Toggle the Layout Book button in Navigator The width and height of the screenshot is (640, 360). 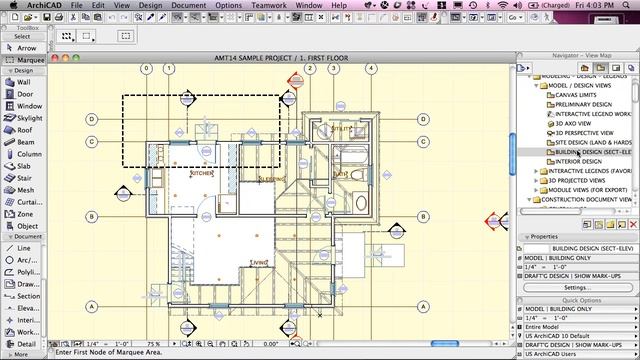(616, 68)
